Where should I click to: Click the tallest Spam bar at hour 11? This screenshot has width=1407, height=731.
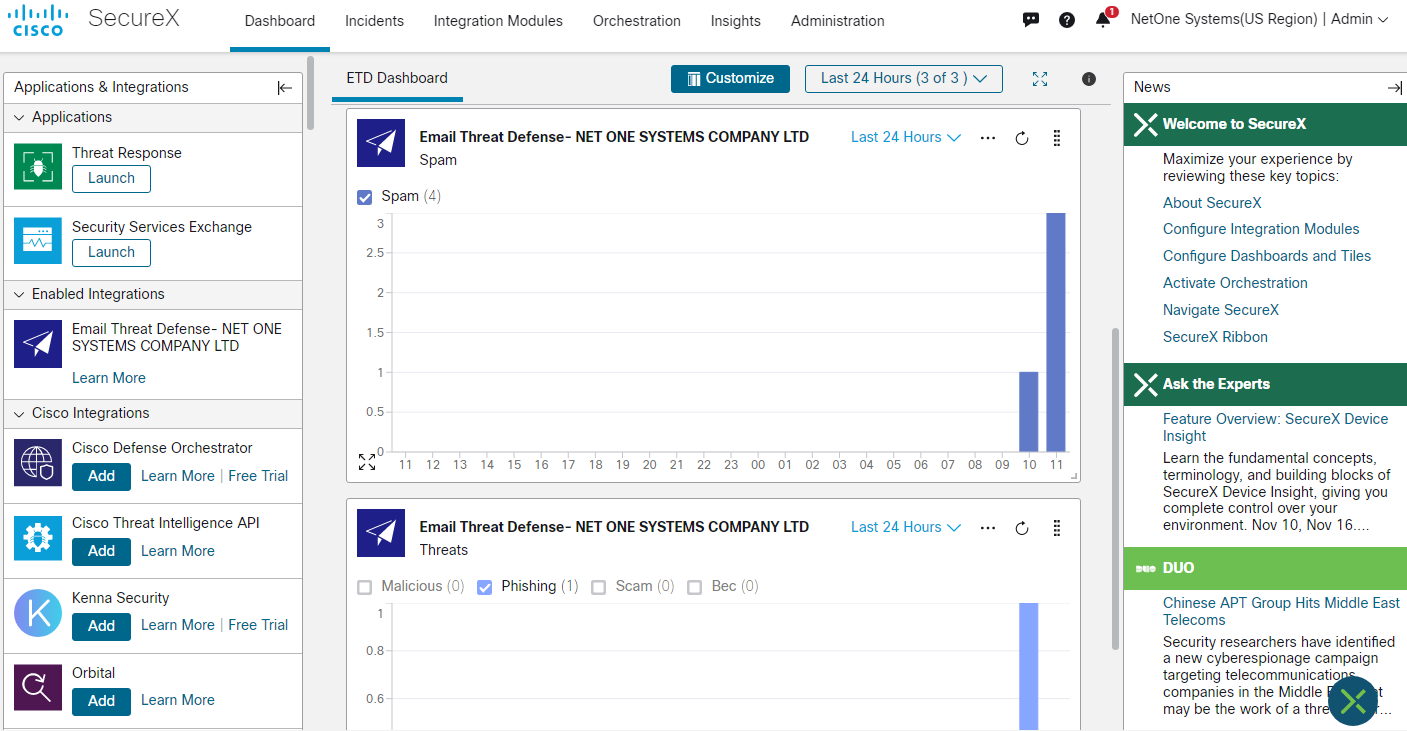tap(1056, 332)
